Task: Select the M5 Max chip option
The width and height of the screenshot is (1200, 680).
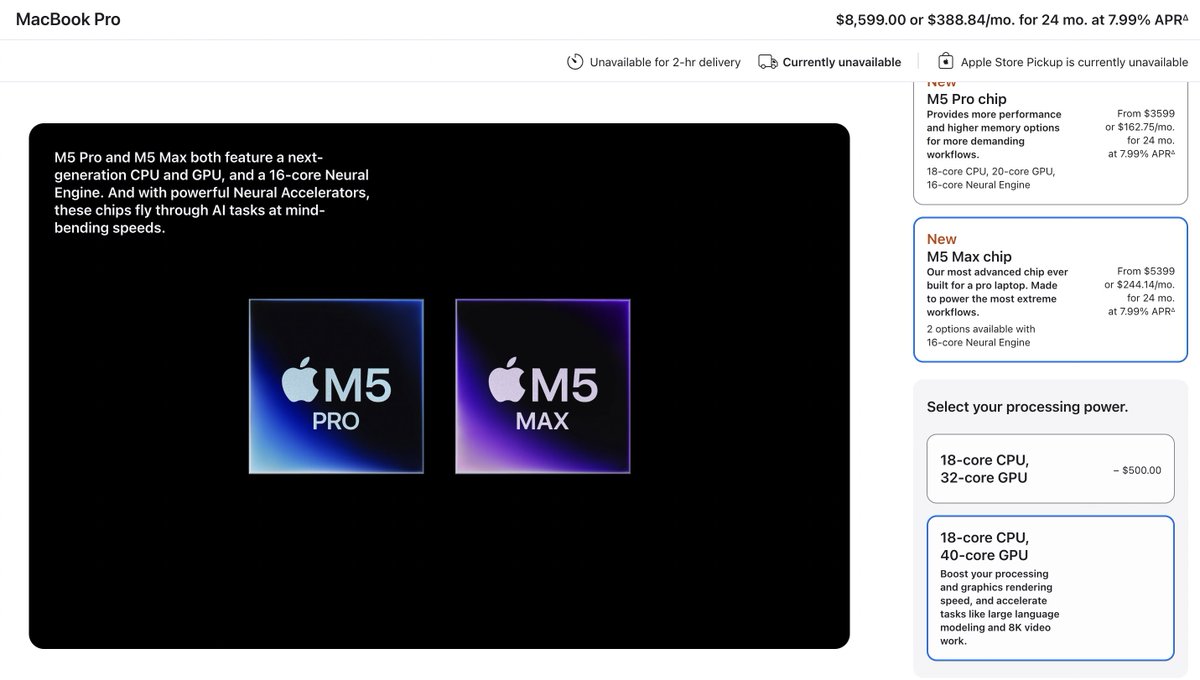Action: (1050, 289)
